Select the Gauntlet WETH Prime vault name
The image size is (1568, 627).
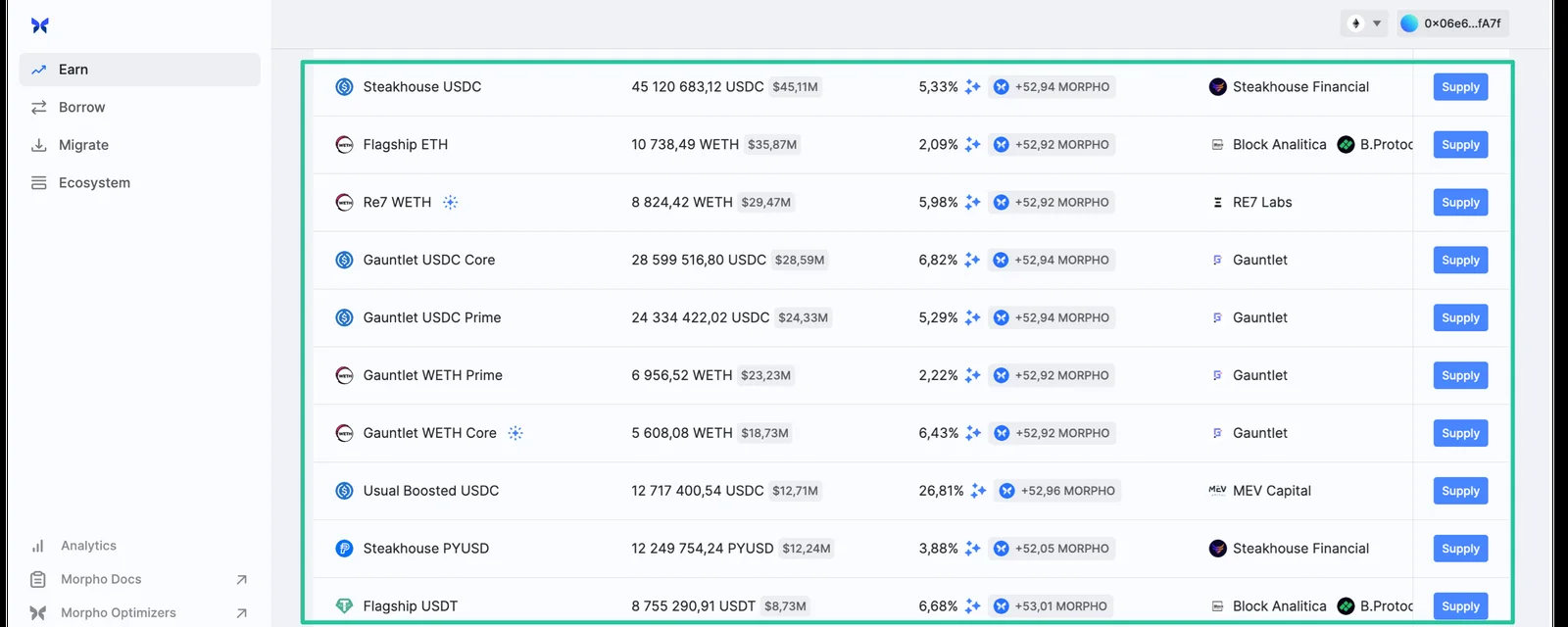(433, 375)
